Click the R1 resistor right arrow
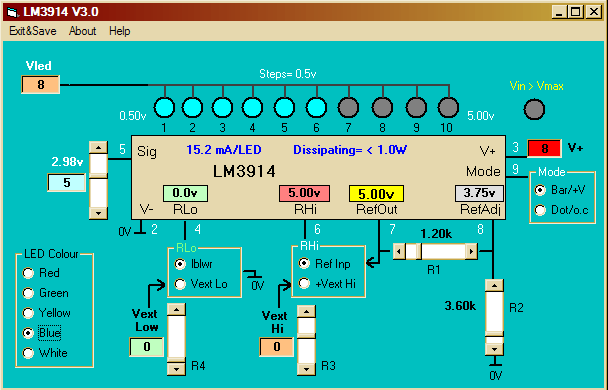This screenshot has height=390, width=608. tap(471, 252)
